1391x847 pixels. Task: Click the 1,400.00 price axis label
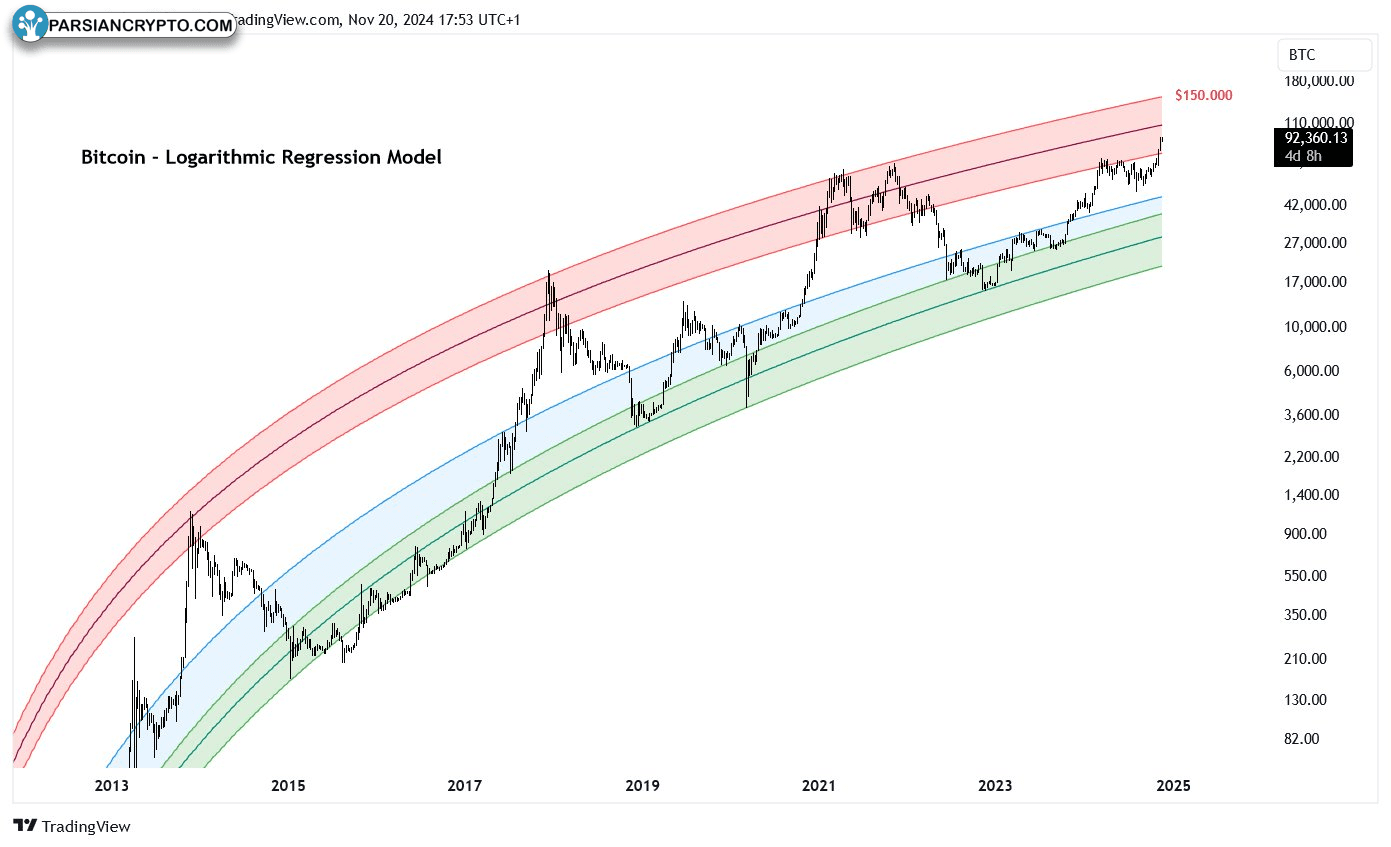(1309, 495)
